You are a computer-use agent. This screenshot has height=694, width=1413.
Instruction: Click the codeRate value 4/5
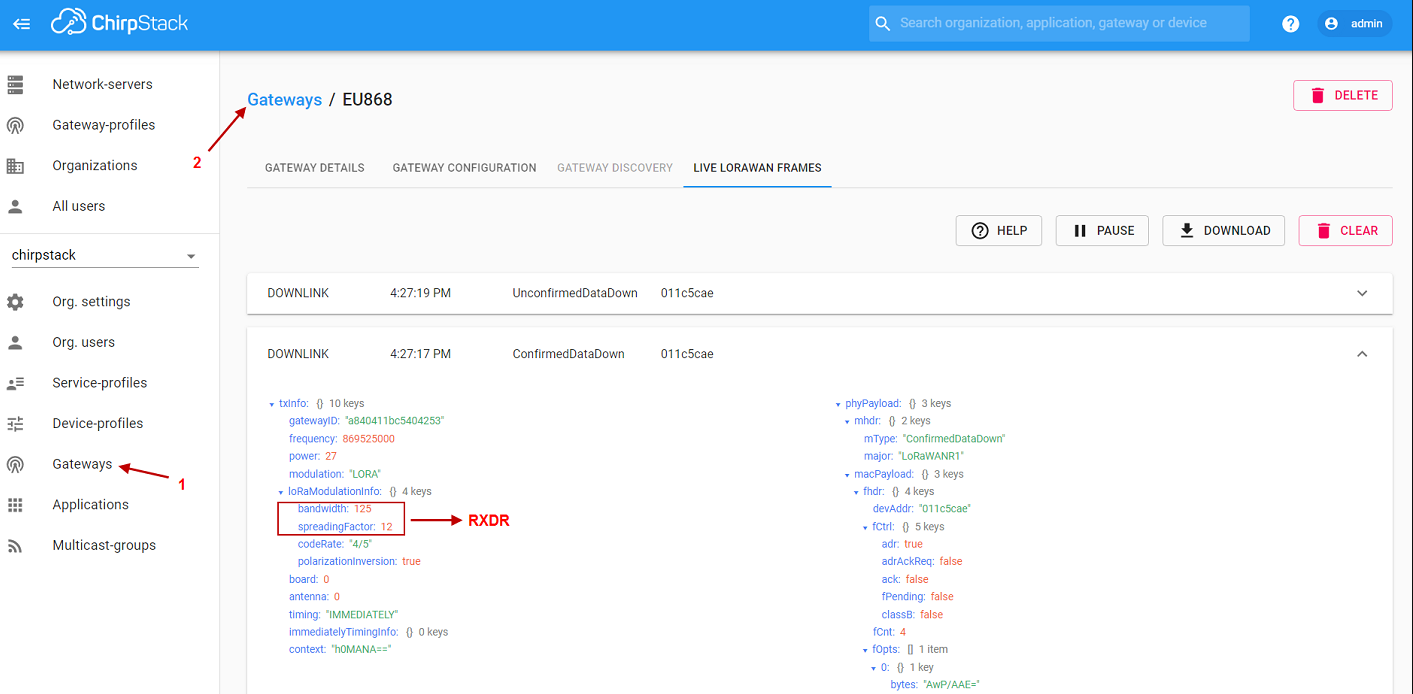tap(360, 544)
